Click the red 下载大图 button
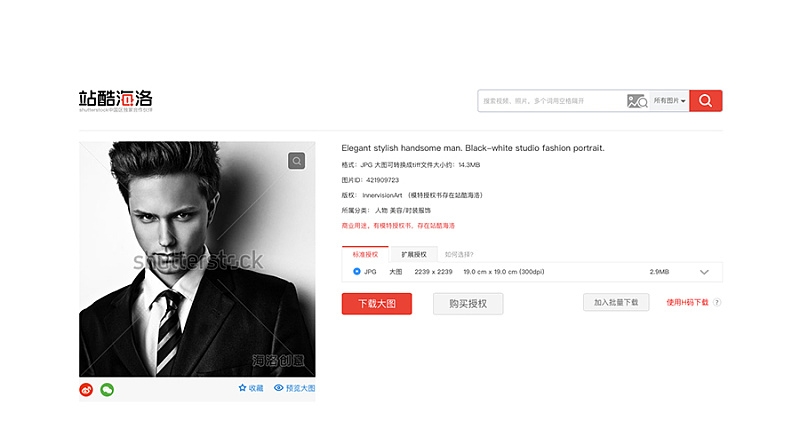 [x=377, y=304]
